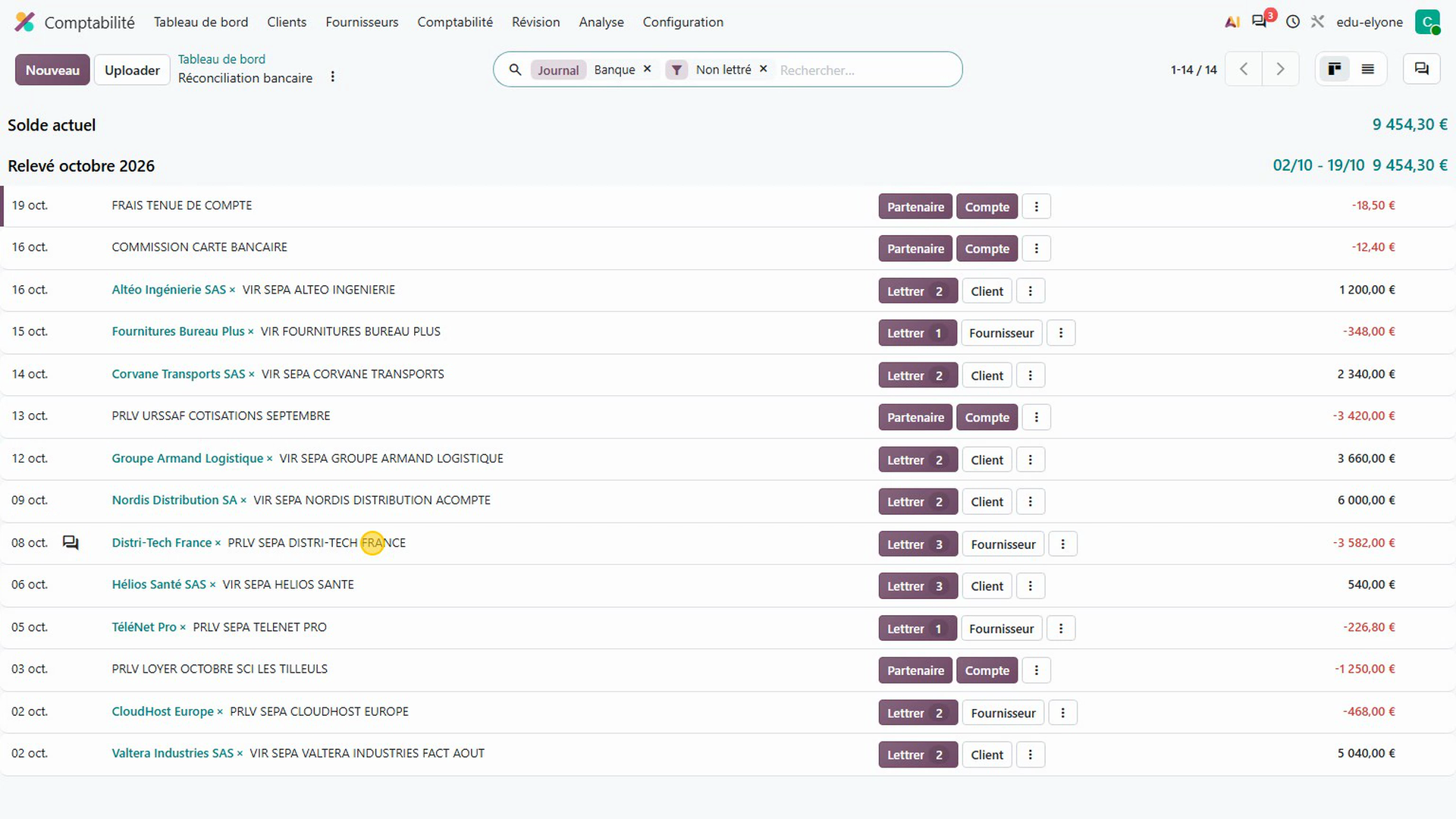Screen dimensions: 1456x819
Task: Remove the Journal Banque filter
Action: tap(647, 69)
